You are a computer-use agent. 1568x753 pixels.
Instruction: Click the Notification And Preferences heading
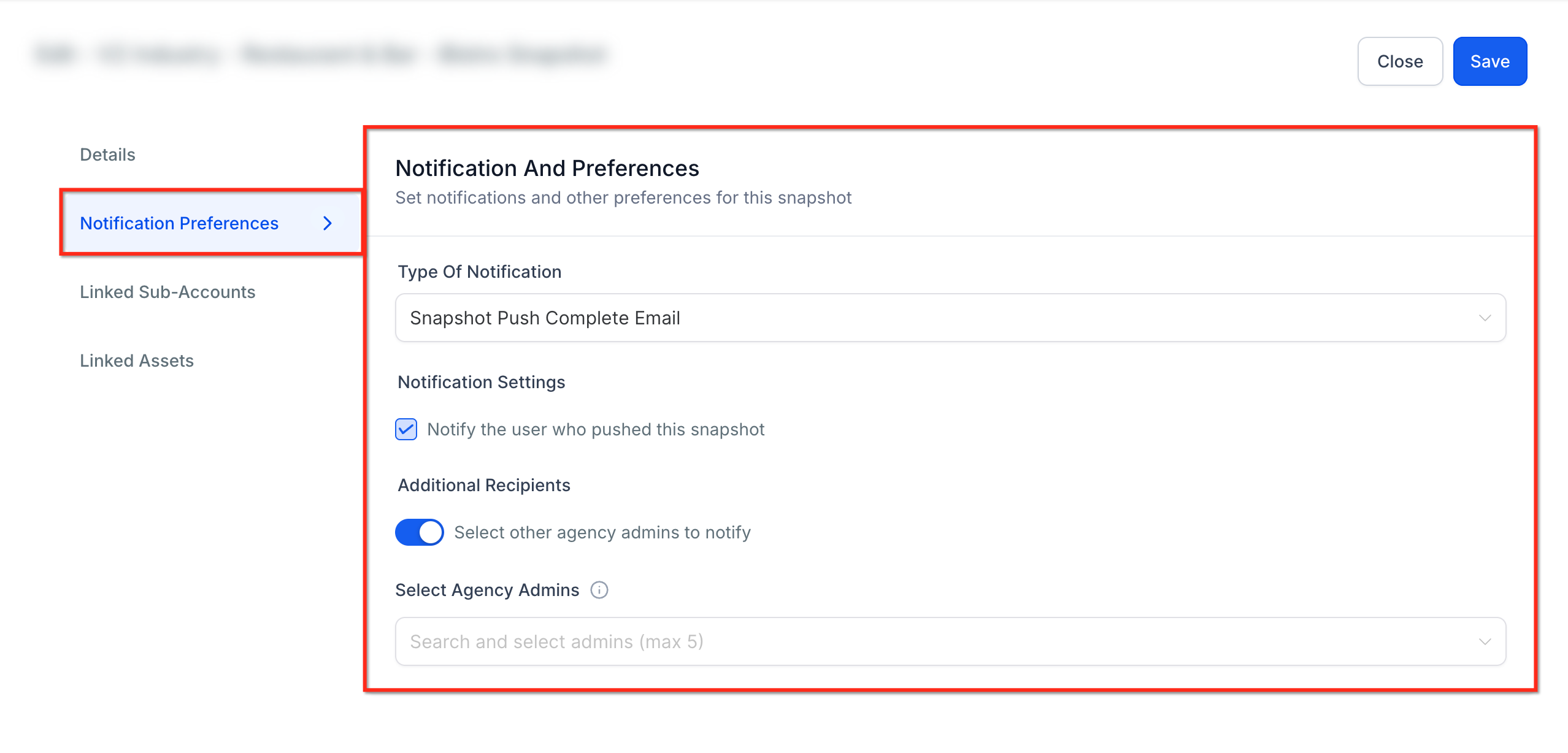click(x=547, y=168)
